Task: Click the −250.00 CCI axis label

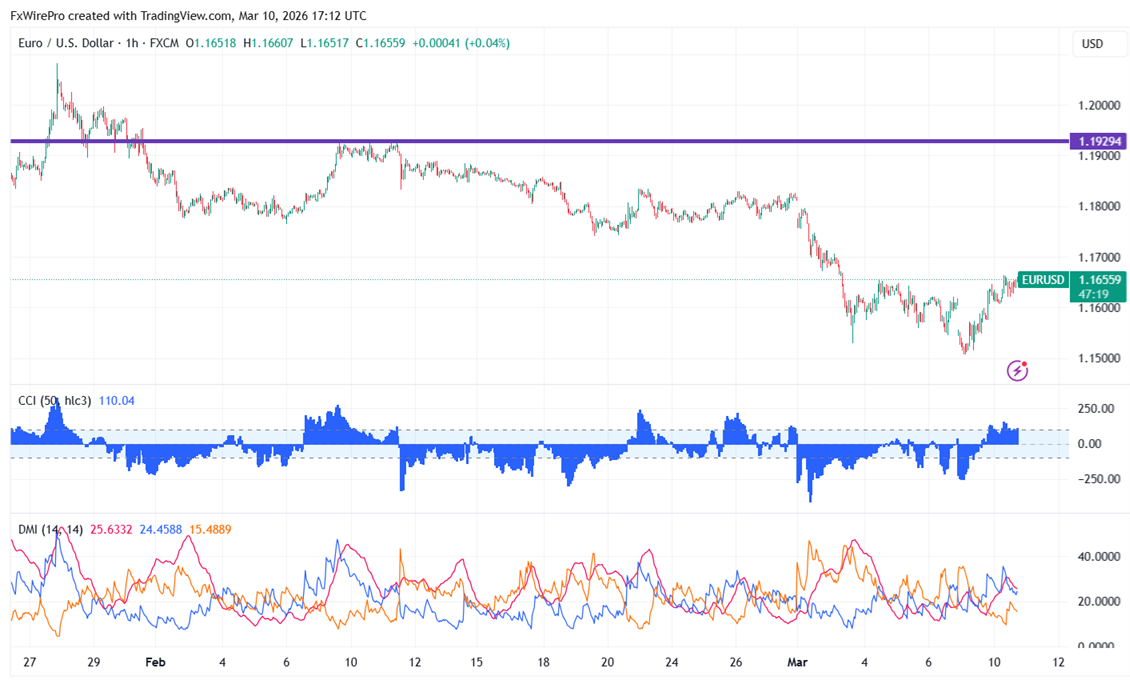Action: click(x=1099, y=479)
